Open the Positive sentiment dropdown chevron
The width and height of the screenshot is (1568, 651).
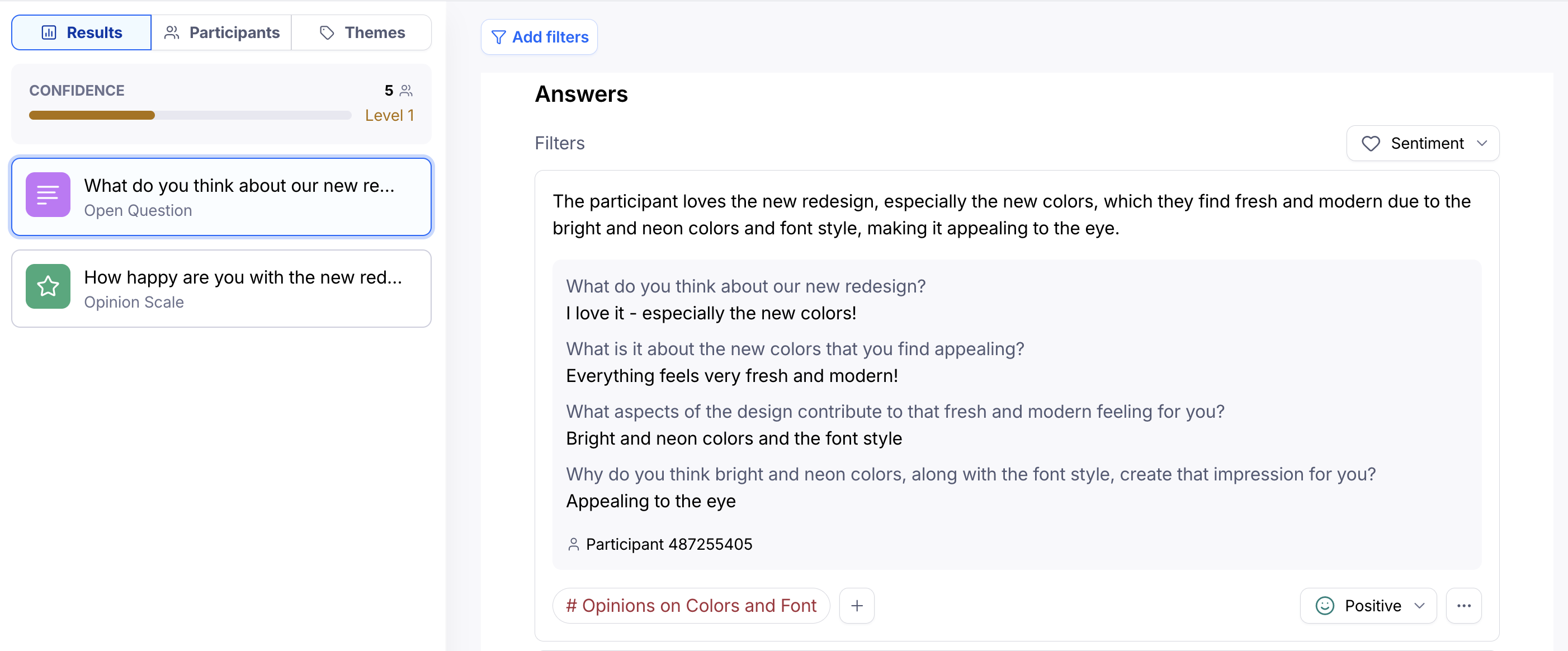point(1419,605)
